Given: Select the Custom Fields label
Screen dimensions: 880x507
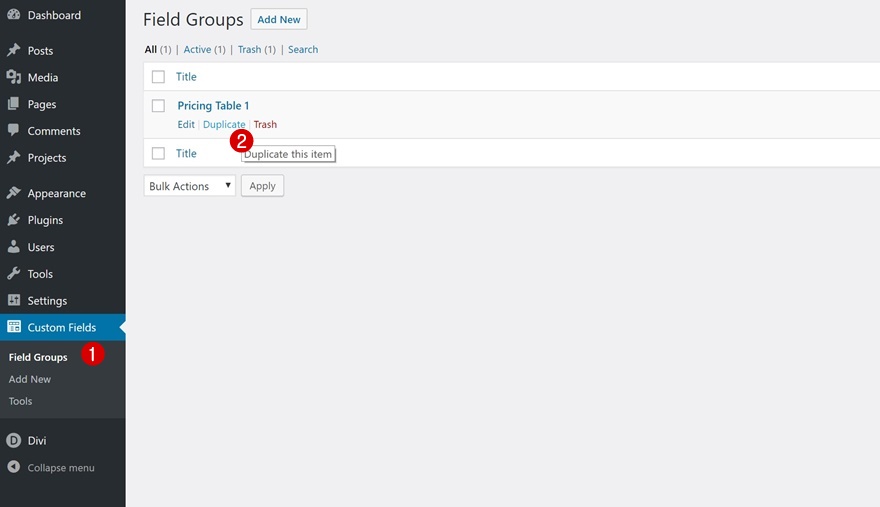Looking at the screenshot, I should click(x=62, y=327).
